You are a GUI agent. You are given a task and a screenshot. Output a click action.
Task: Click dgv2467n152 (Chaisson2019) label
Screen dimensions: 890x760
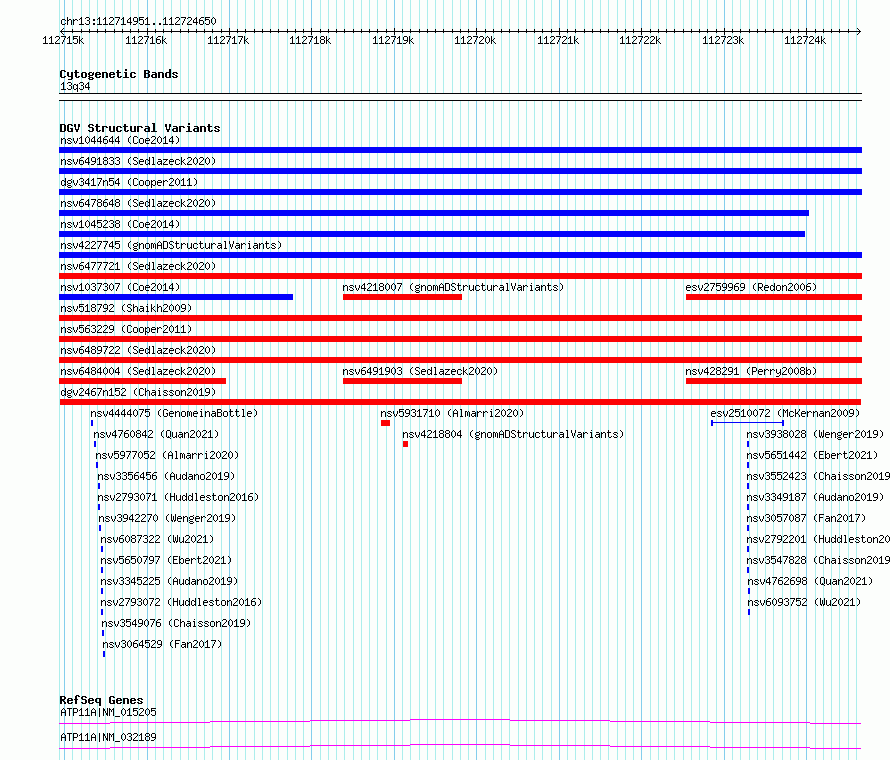138,392
